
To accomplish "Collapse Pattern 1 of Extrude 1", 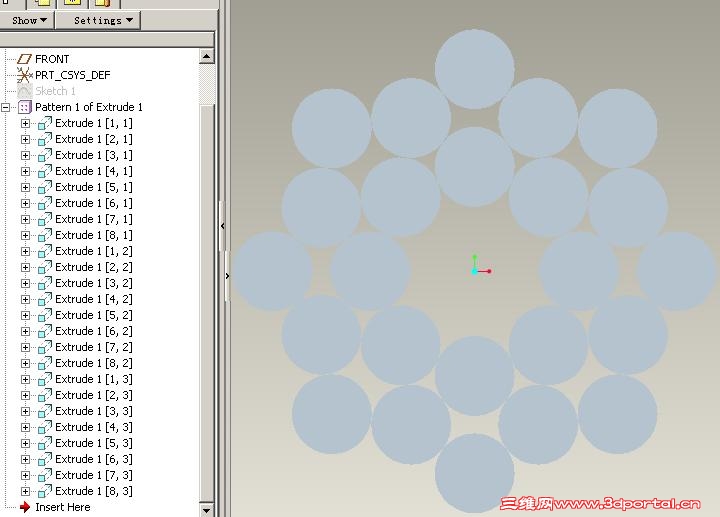I will point(6,107).
